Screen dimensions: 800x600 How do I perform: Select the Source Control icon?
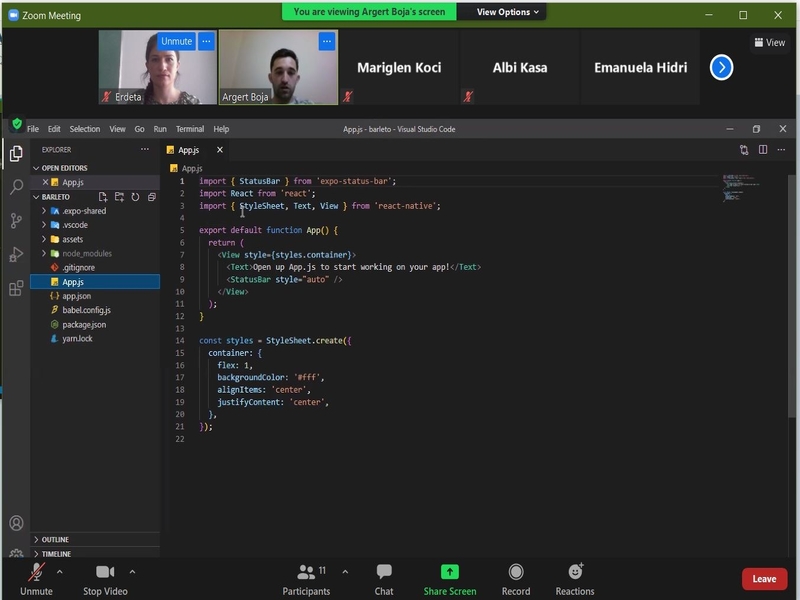(x=14, y=222)
